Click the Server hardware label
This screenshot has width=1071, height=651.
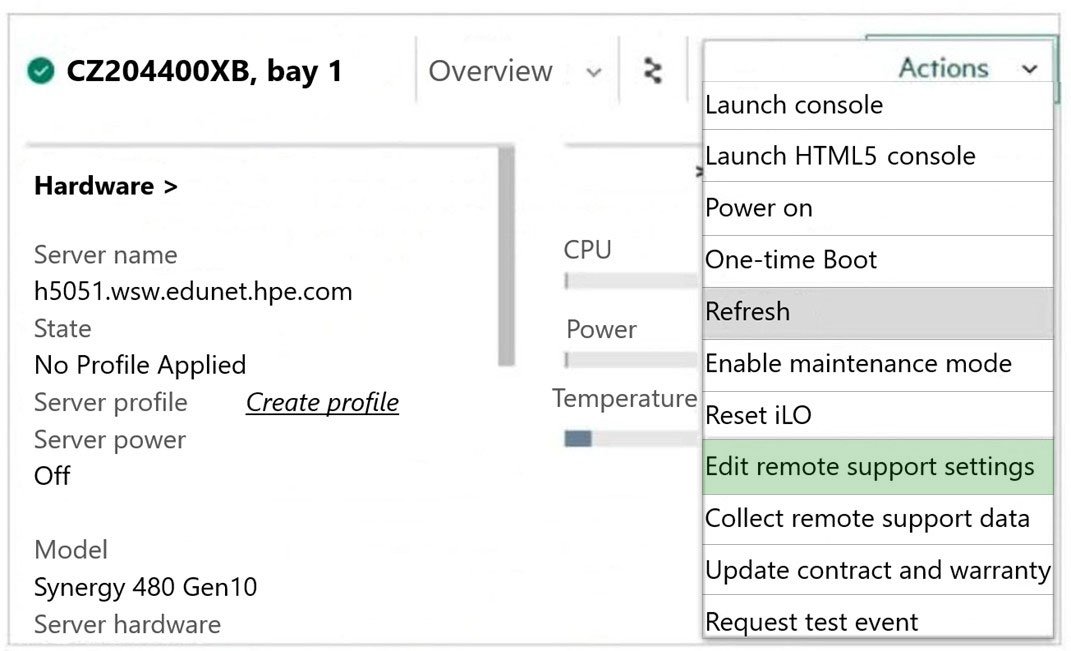pyautogui.click(x=128, y=624)
